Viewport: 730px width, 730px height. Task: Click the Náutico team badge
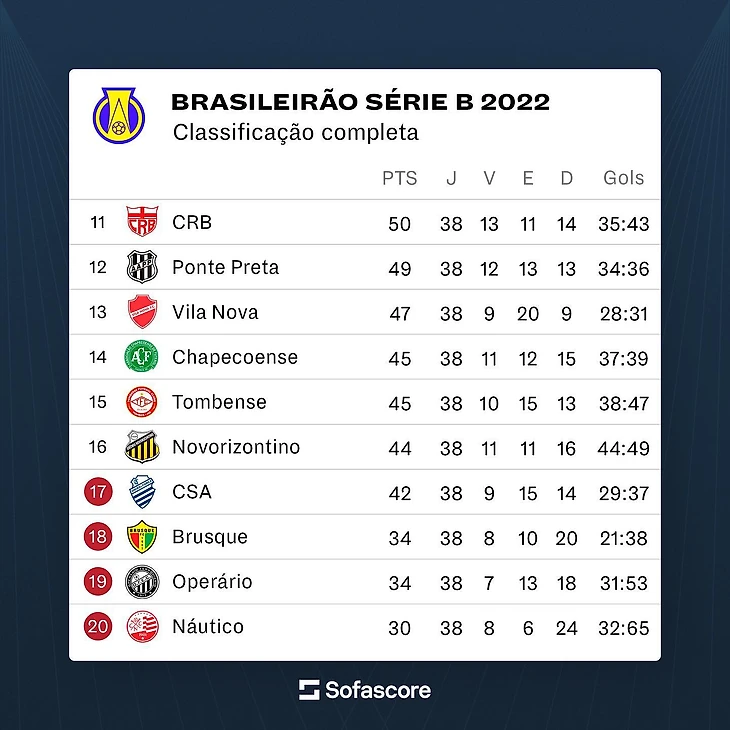141,627
